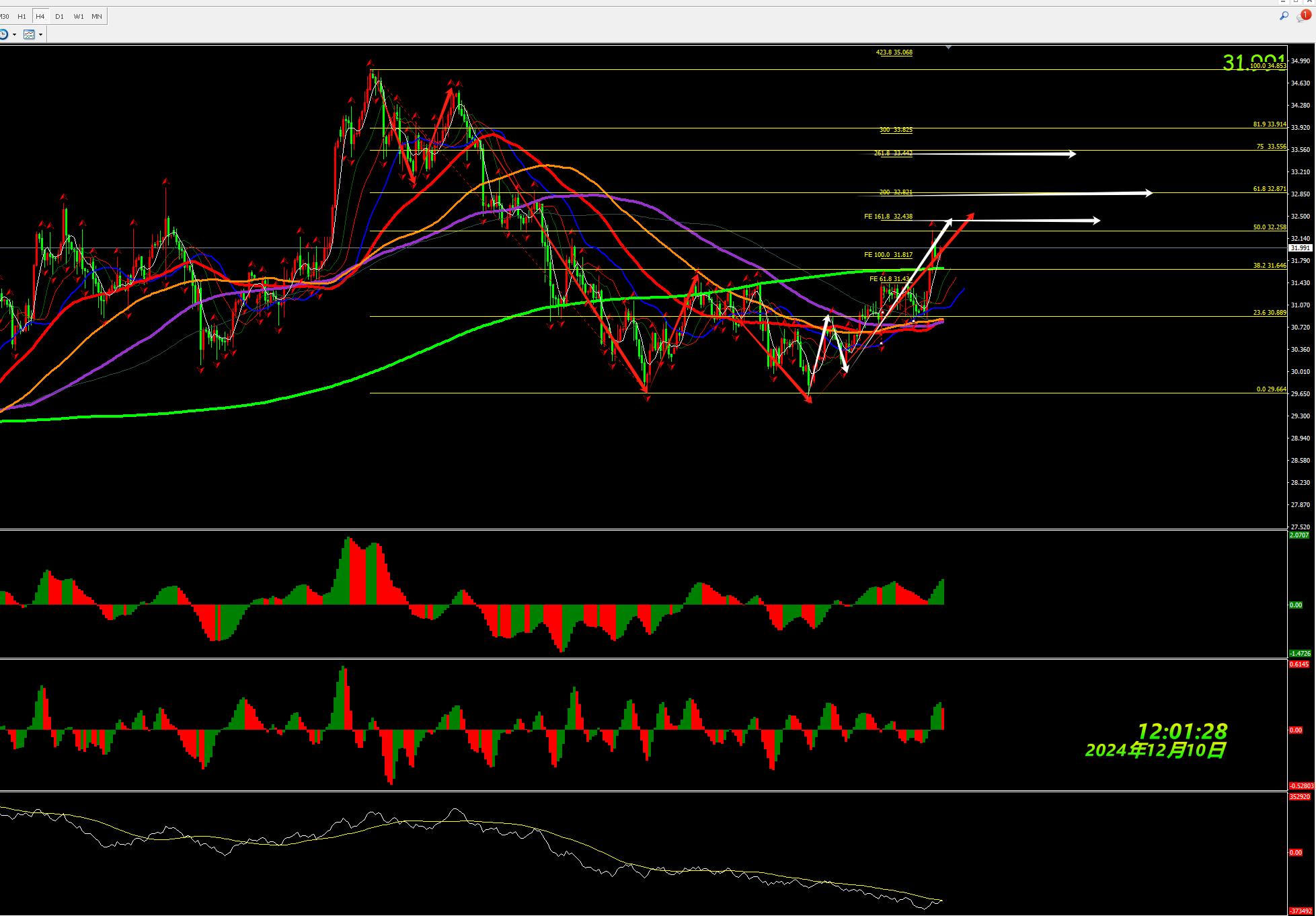This screenshot has width=1316, height=916.
Task: Expand the templates dropdown arrow
Action: pos(40,34)
